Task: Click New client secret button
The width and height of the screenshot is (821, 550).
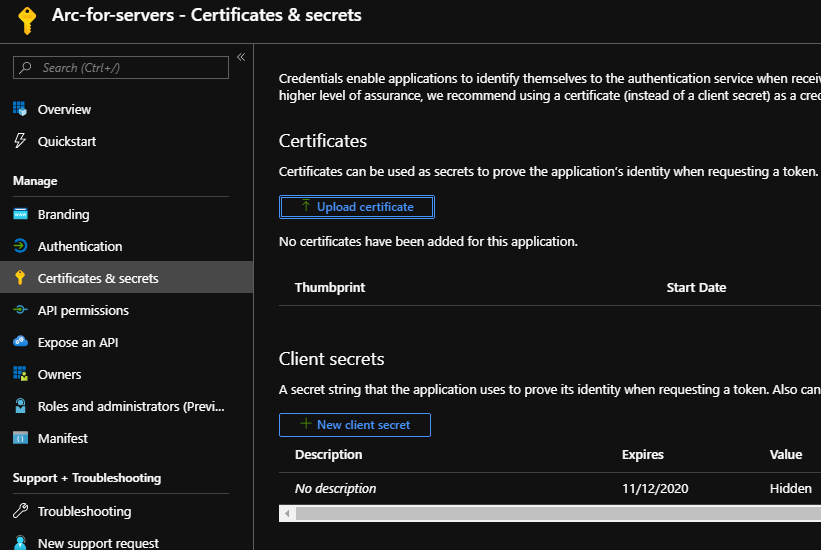Action: pos(355,425)
